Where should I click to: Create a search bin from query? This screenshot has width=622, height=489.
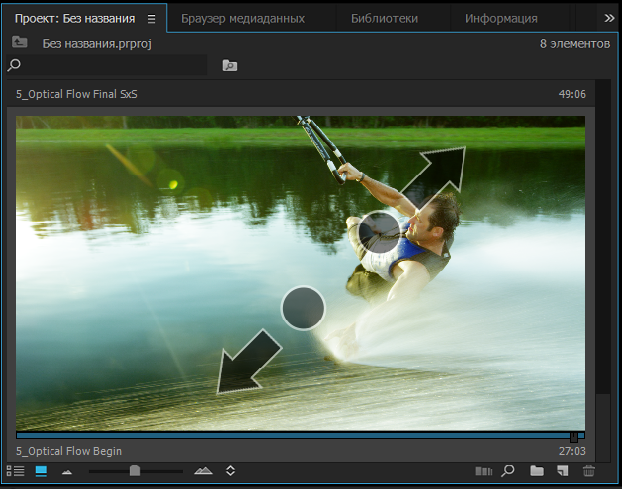(x=230, y=65)
